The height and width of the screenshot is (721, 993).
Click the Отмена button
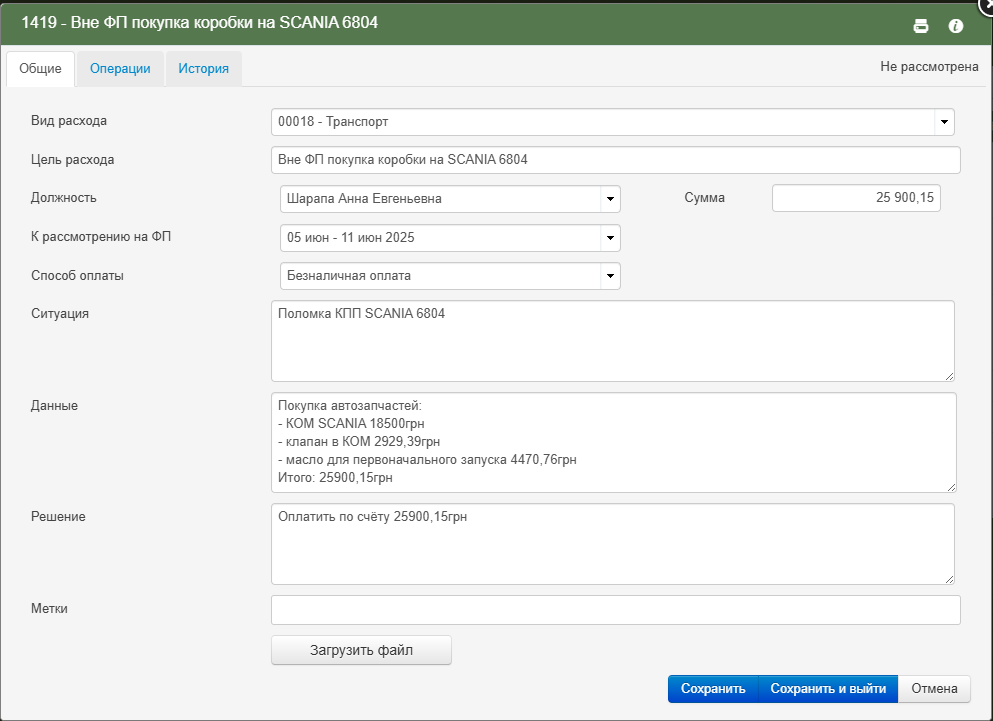(x=934, y=689)
